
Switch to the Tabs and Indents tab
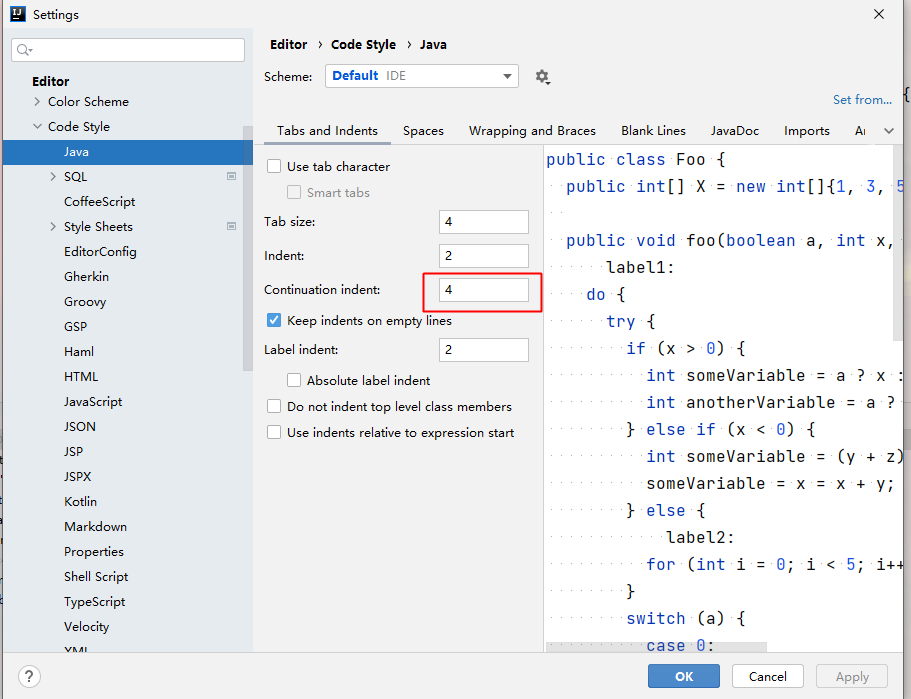[x=327, y=131]
